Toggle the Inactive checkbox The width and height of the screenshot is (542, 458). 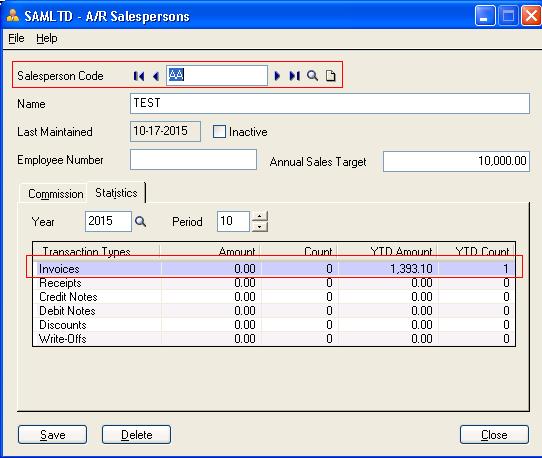219,132
